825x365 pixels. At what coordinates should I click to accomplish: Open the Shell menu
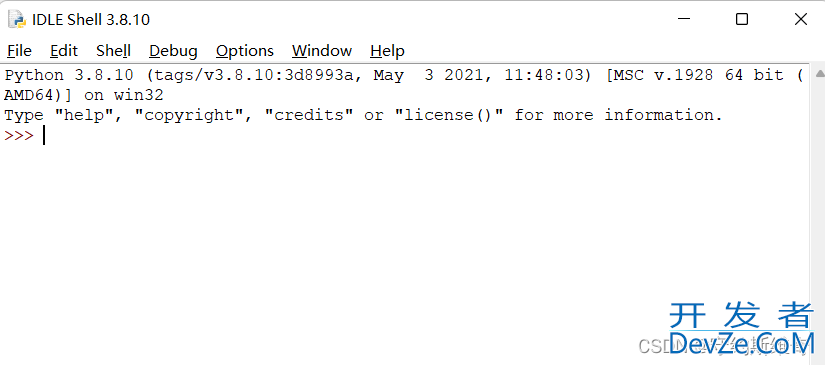coord(113,51)
